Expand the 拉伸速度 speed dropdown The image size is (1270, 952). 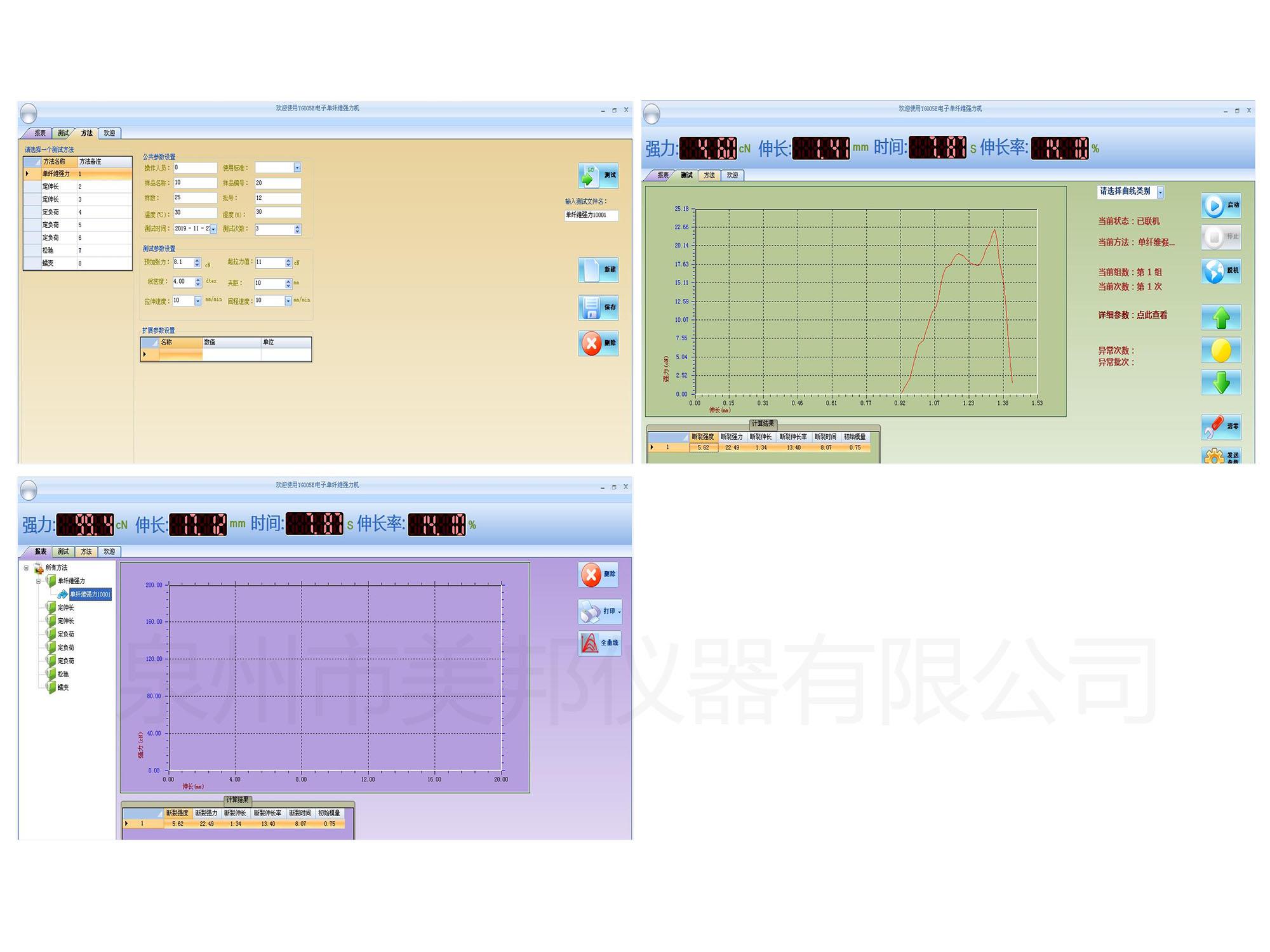click(x=197, y=301)
